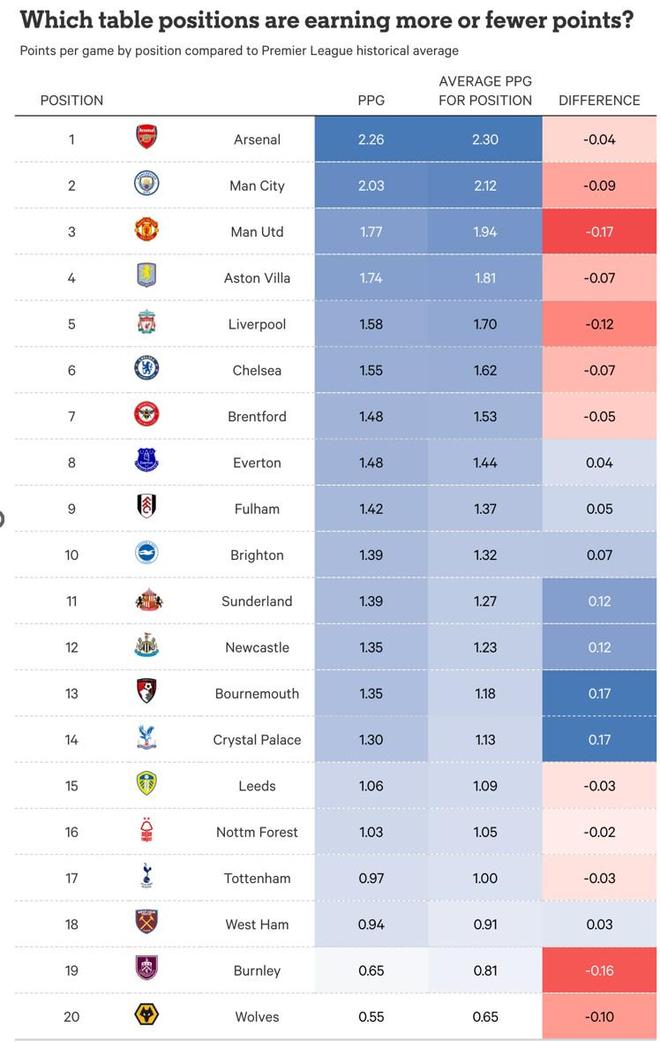Click Burnley's 0.81 average PPG cell
Screen dimensions: 660x1042
click(x=485, y=970)
